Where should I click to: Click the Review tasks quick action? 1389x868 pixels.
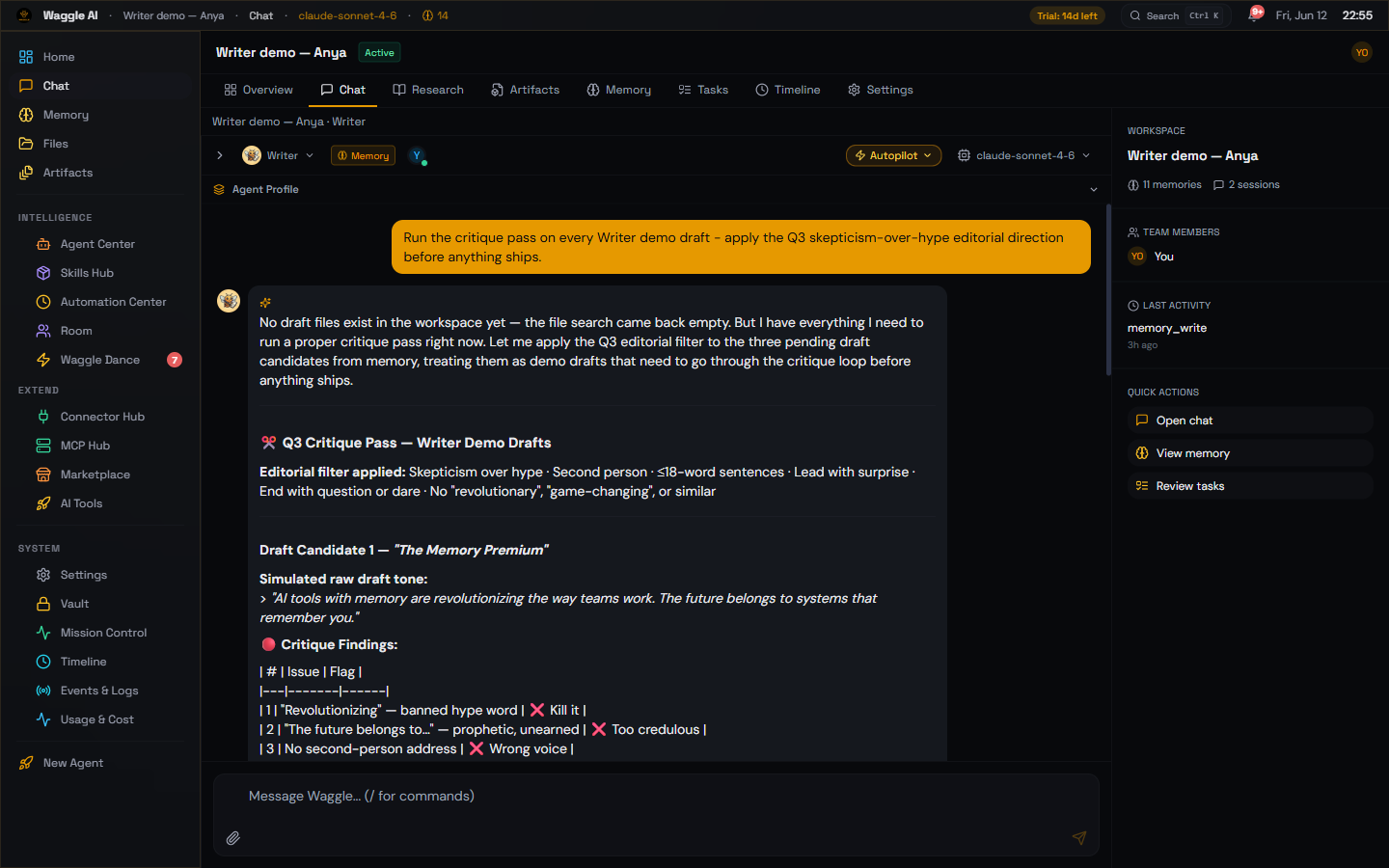pyautogui.click(x=1250, y=486)
